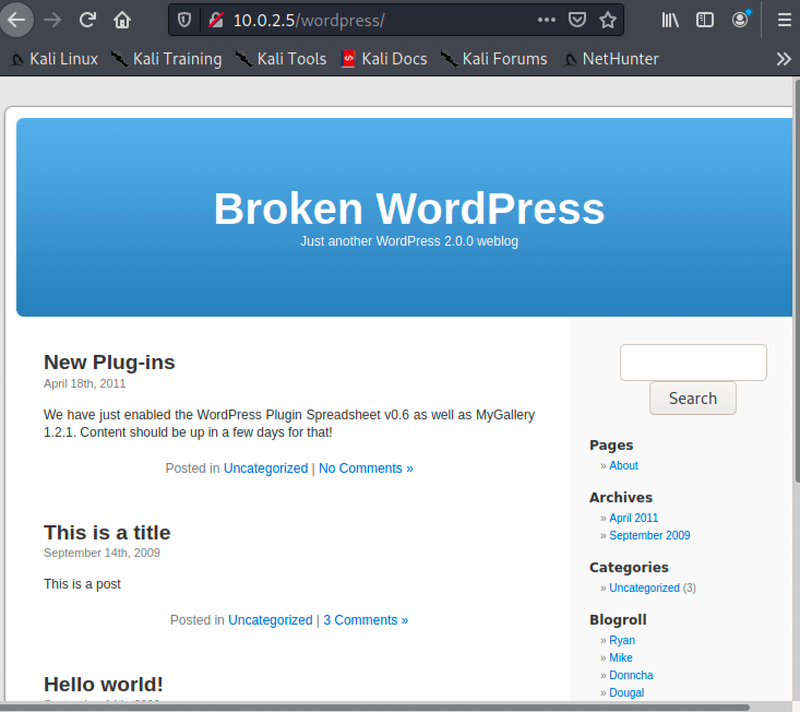
Task: Open the April 2011 archive
Action: coord(634,518)
